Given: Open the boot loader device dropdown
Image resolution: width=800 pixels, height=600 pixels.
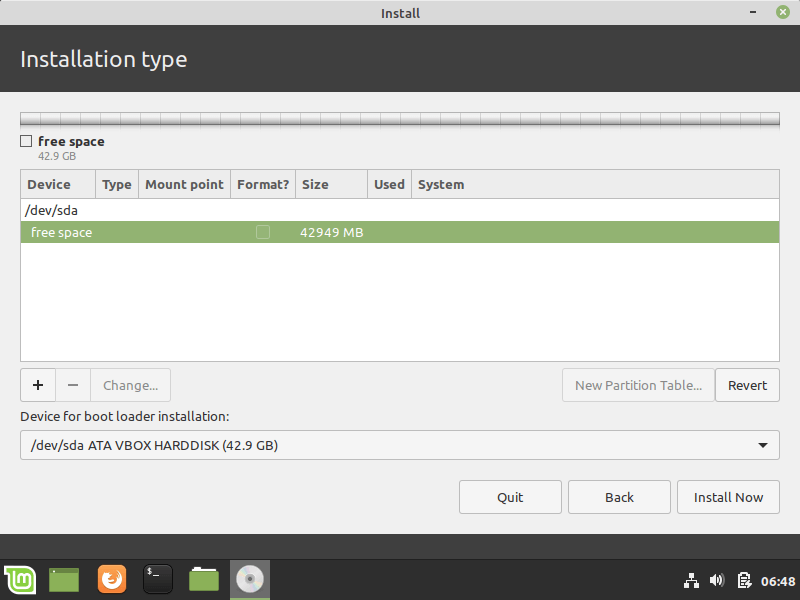Looking at the screenshot, I should coord(399,445).
